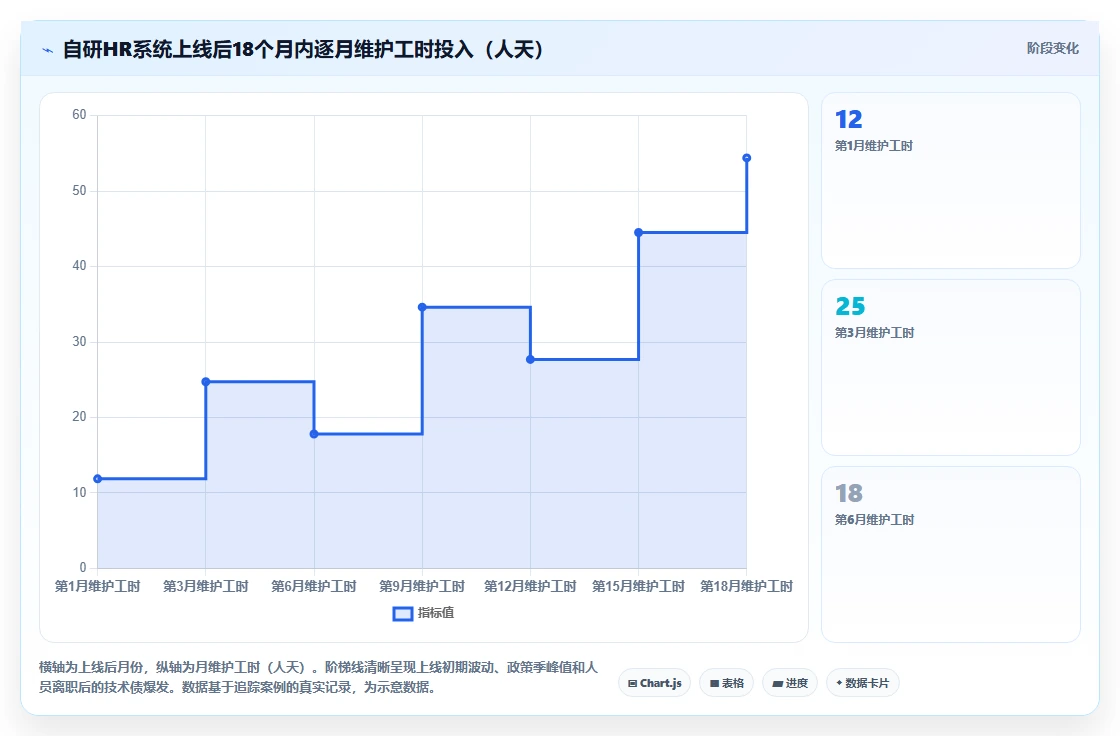The height and width of the screenshot is (736, 1120).
Task: Click the x-axis label 第6月维护工时
Action: (x=314, y=587)
